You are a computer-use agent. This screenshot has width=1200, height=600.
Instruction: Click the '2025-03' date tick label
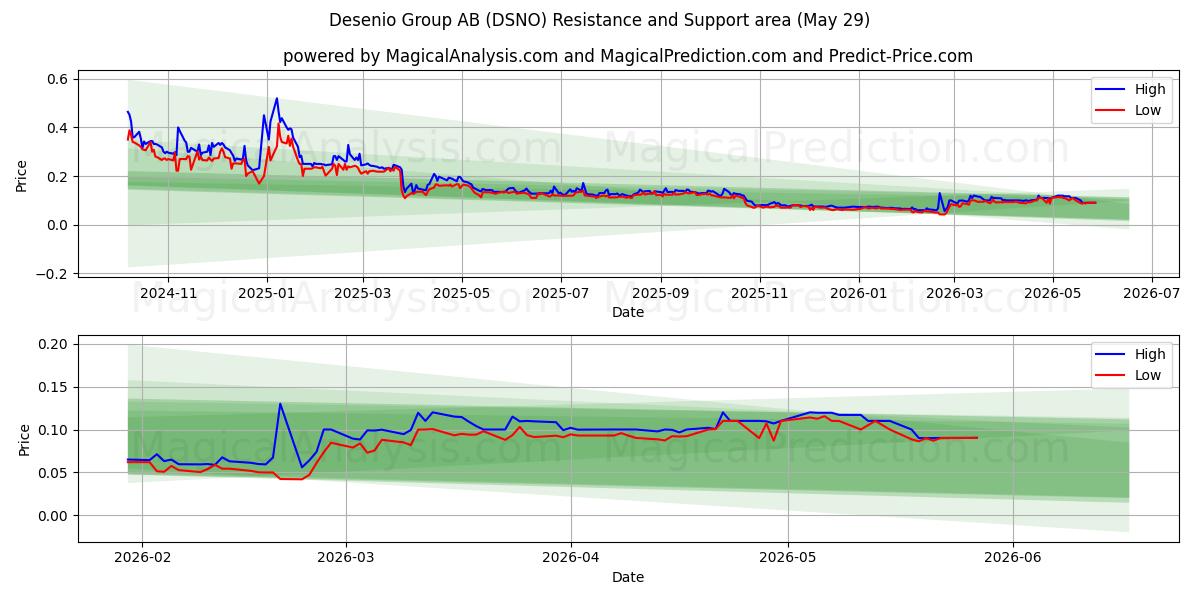click(x=362, y=293)
